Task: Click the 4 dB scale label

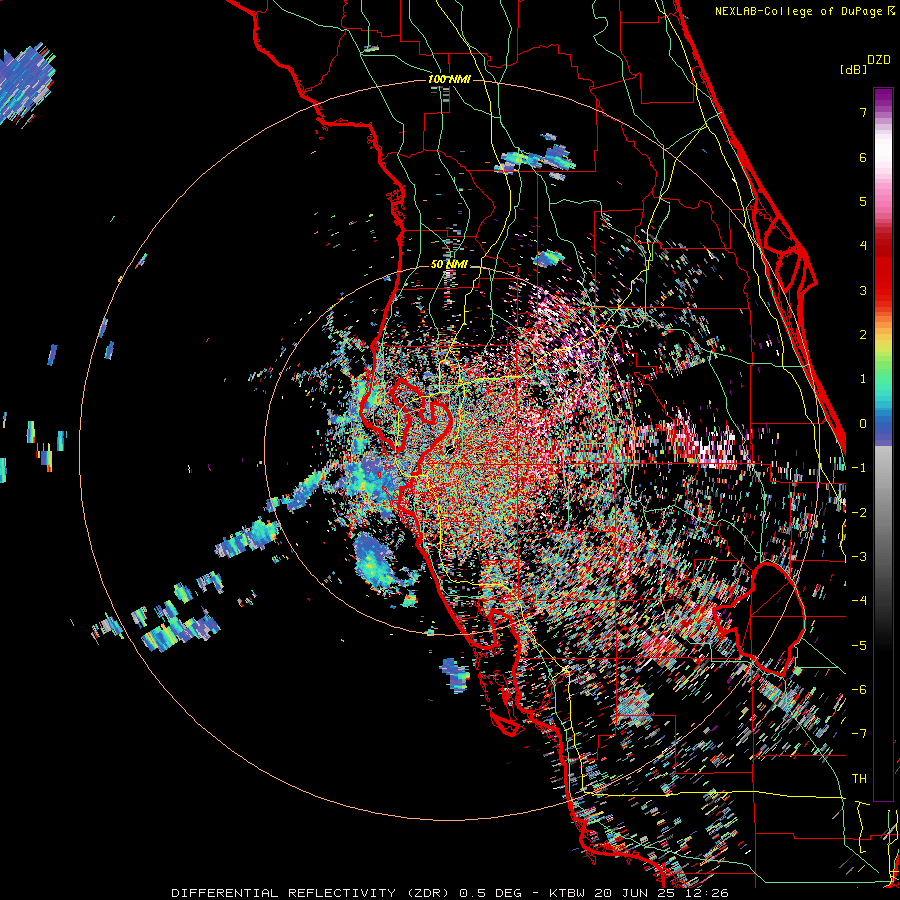Action: point(863,246)
